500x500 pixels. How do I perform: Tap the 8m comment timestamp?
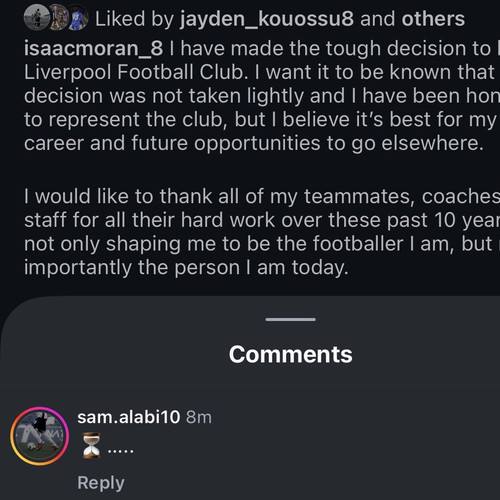coord(199,417)
